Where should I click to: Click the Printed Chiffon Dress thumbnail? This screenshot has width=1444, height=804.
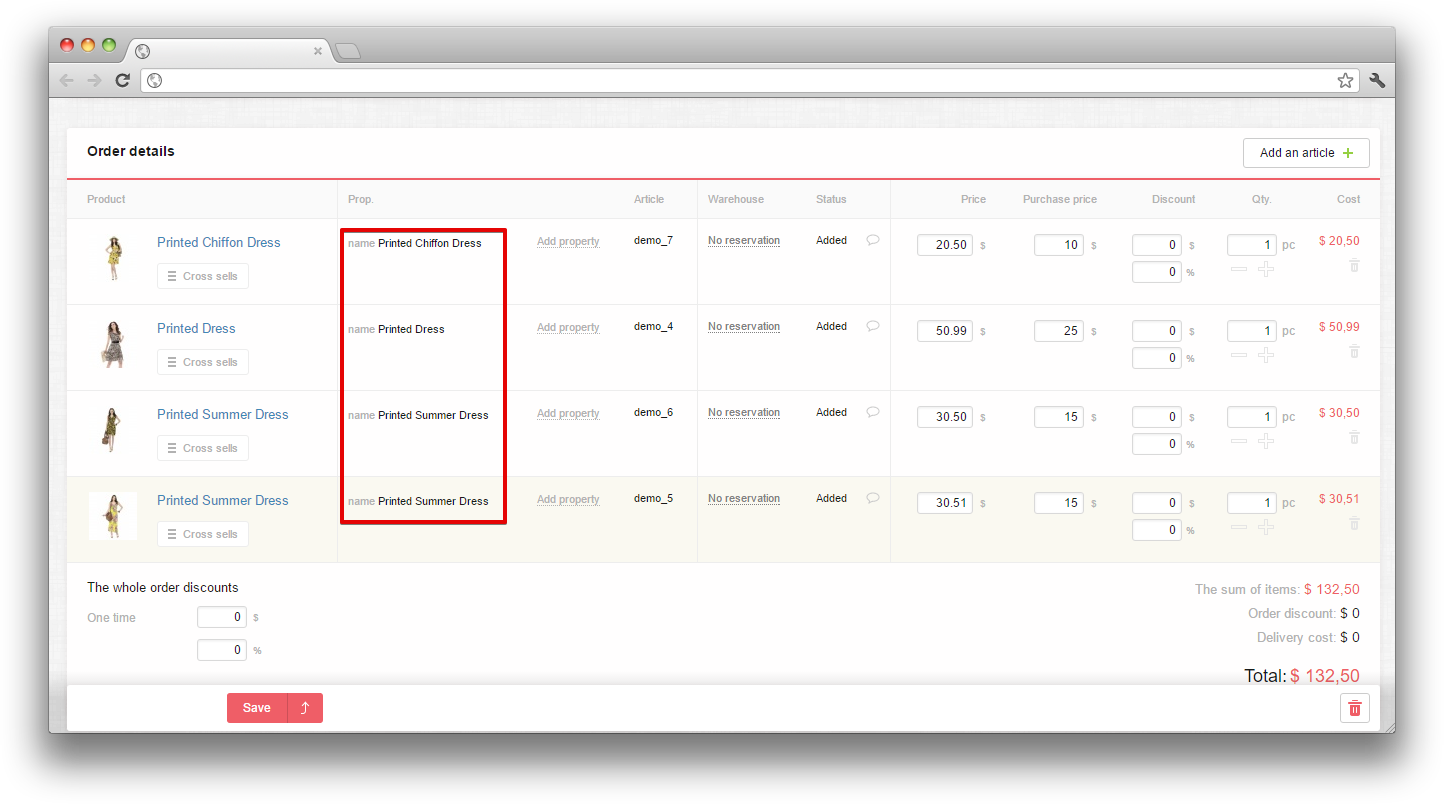click(x=113, y=258)
